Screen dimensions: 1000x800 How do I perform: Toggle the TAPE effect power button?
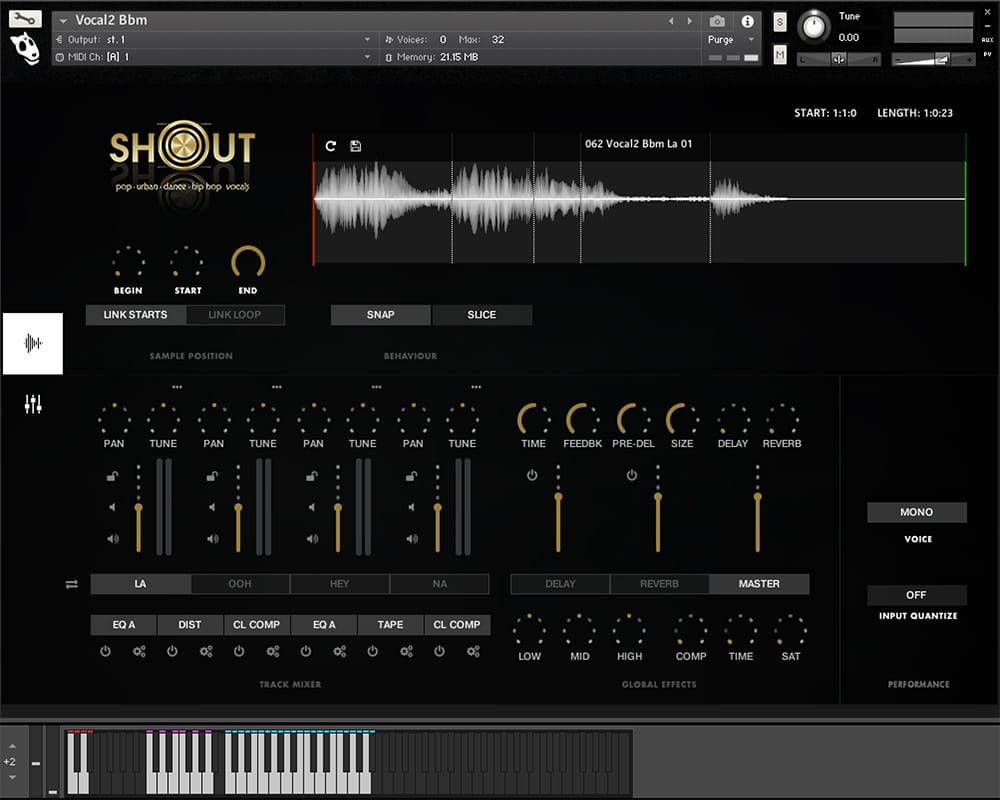(372, 651)
